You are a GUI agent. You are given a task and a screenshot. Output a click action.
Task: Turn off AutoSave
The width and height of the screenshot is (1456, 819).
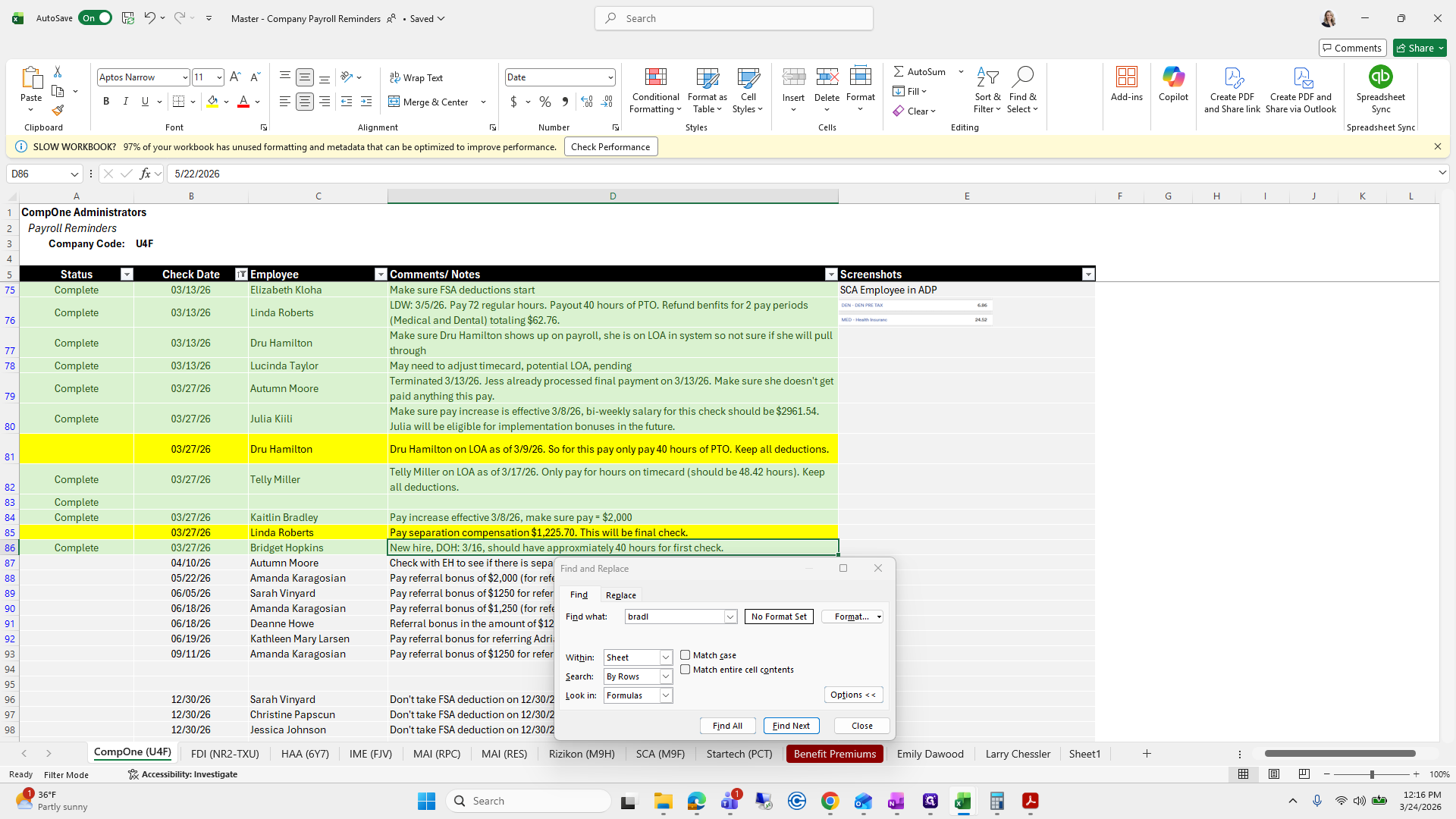(x=95, y=17)
